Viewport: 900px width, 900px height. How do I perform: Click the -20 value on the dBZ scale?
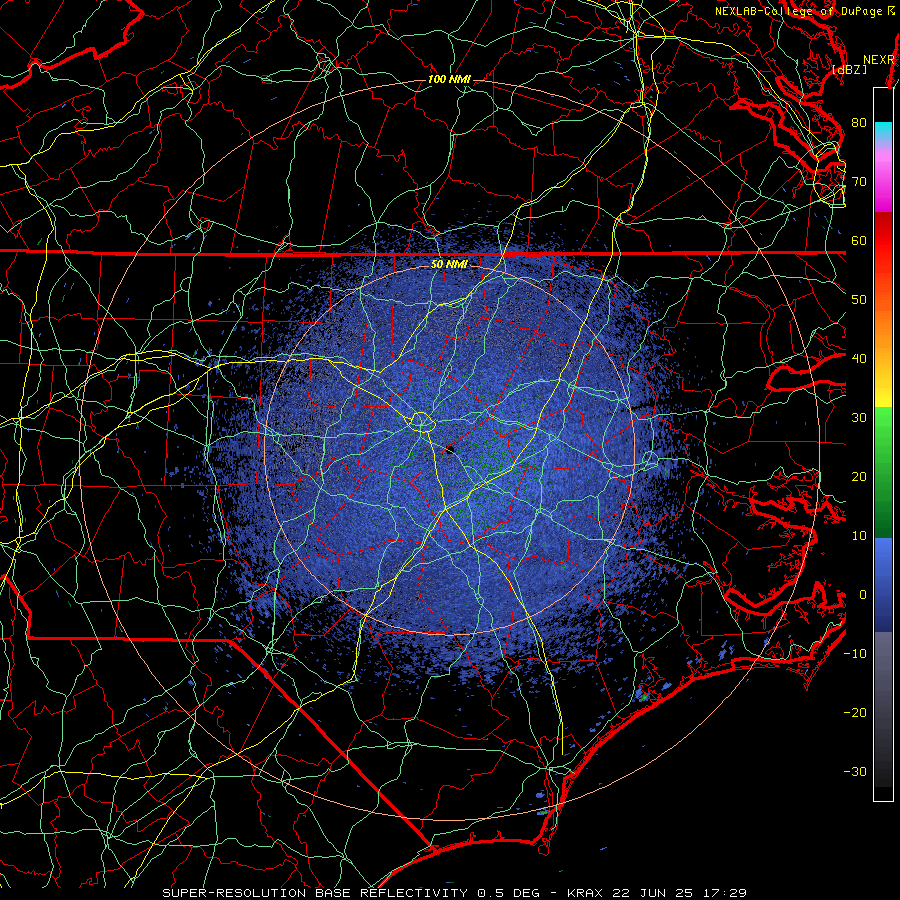coord(855,713)
